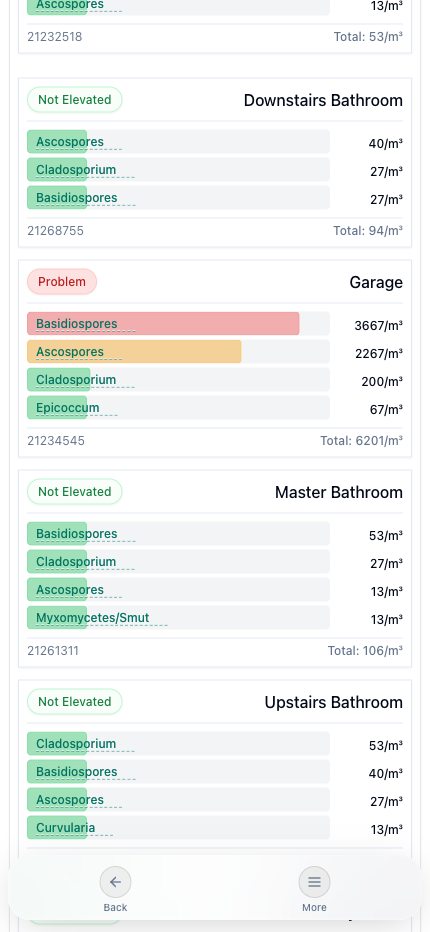Click Total: 53/m³ value
Viewport: 430px width, 932px height.
[x=368, y=37]
